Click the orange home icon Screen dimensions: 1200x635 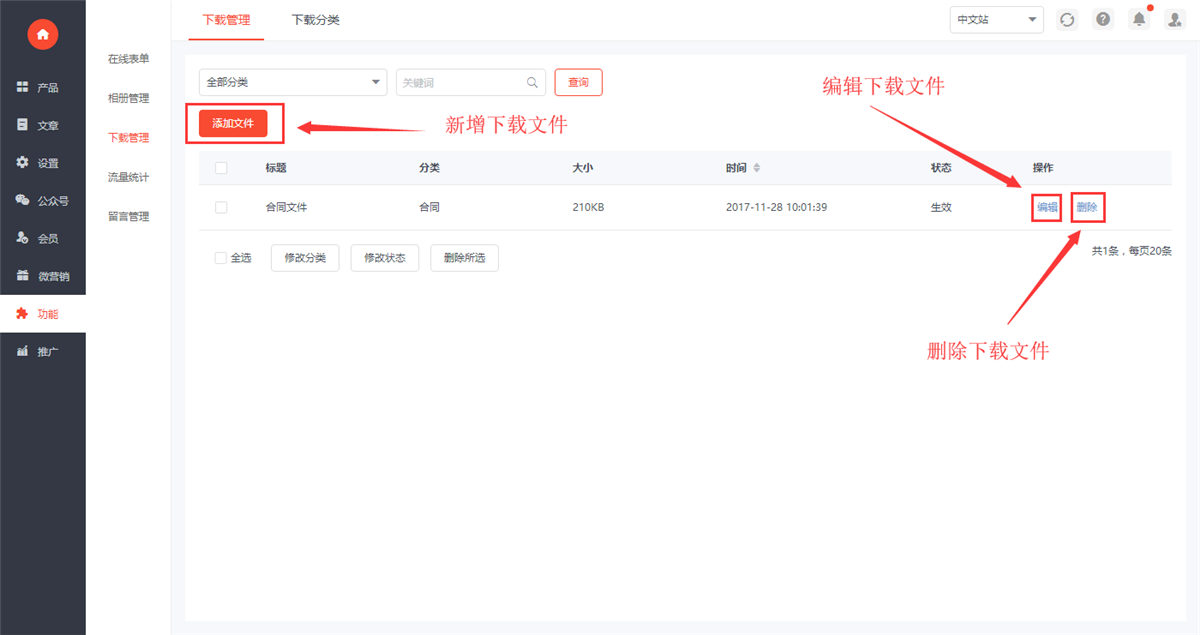(x=42, y=35)
